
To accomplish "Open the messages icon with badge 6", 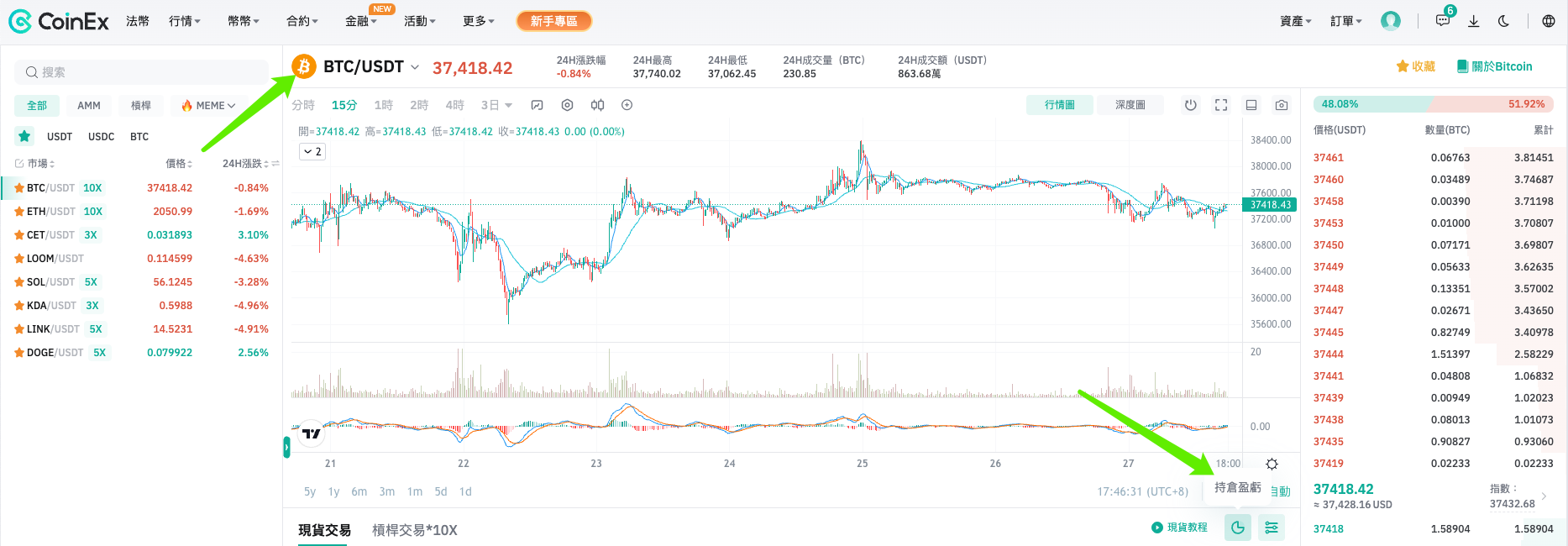I will [x=1443, y=20].
